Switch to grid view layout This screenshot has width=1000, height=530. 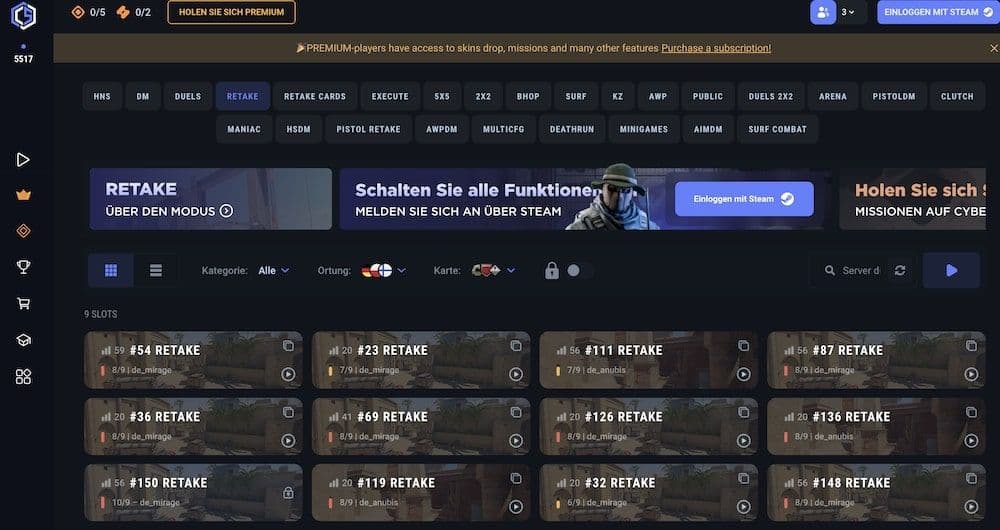point(111,270)
